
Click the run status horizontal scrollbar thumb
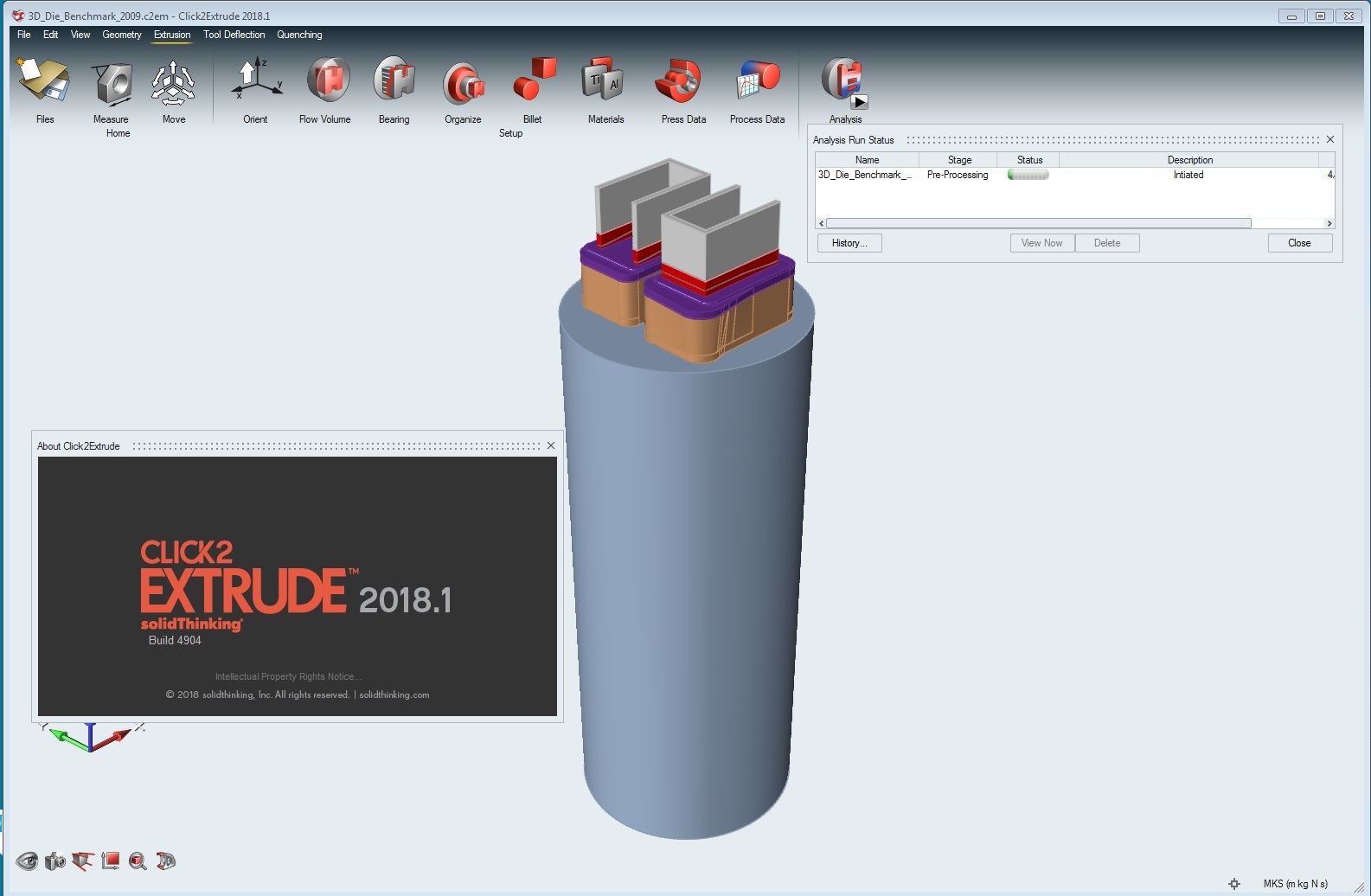point(1038,223)
